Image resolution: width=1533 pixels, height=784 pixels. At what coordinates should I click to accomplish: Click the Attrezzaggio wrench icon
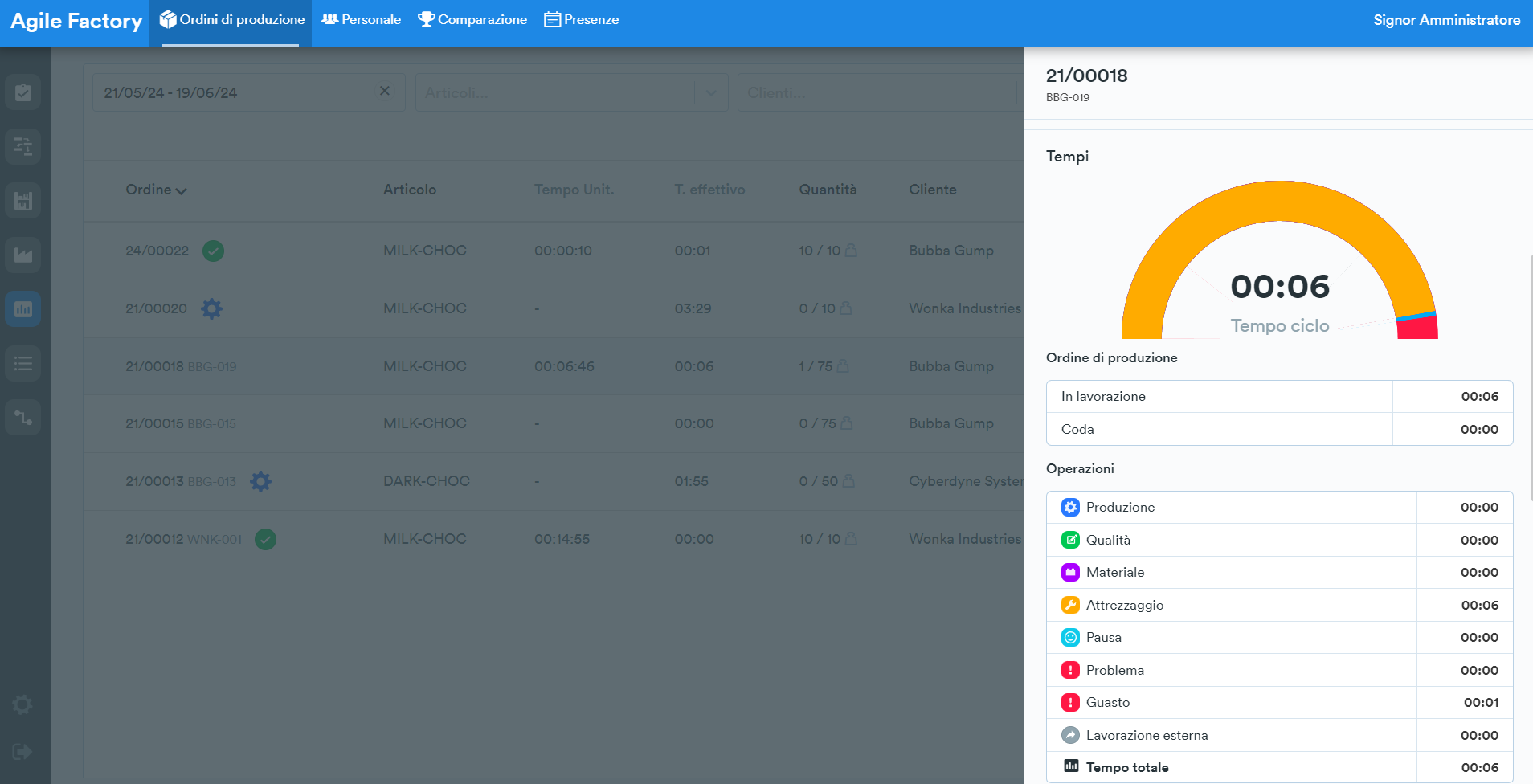pyautogui.click(x=1070, y=605)
